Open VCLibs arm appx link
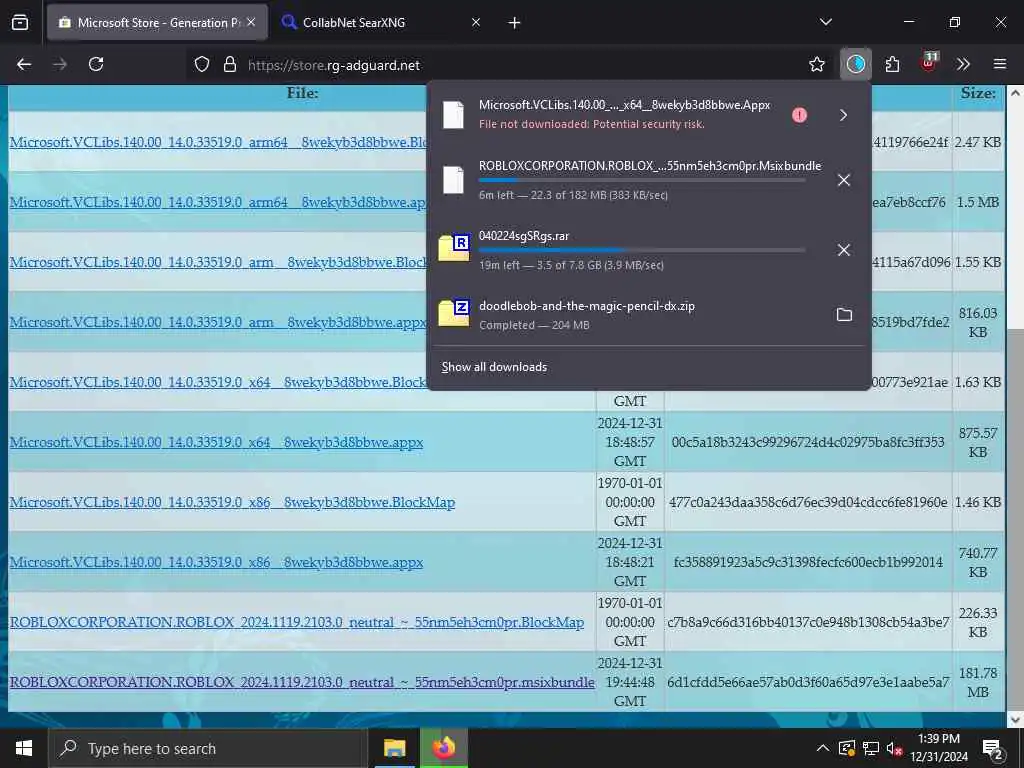The image size is (1024, 768). click(x=218, y=323)
